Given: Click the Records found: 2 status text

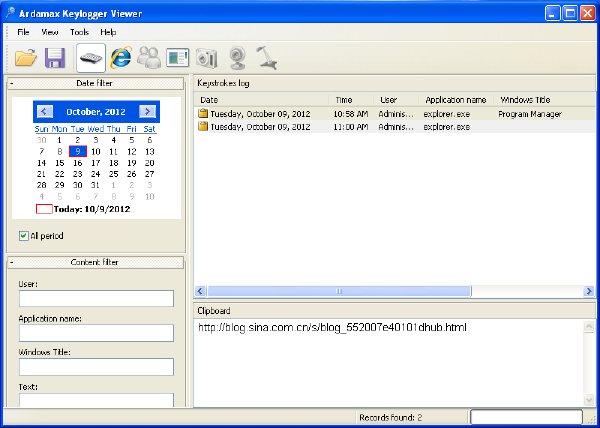Looking at the screenshot, I should [x=391, y=418].
